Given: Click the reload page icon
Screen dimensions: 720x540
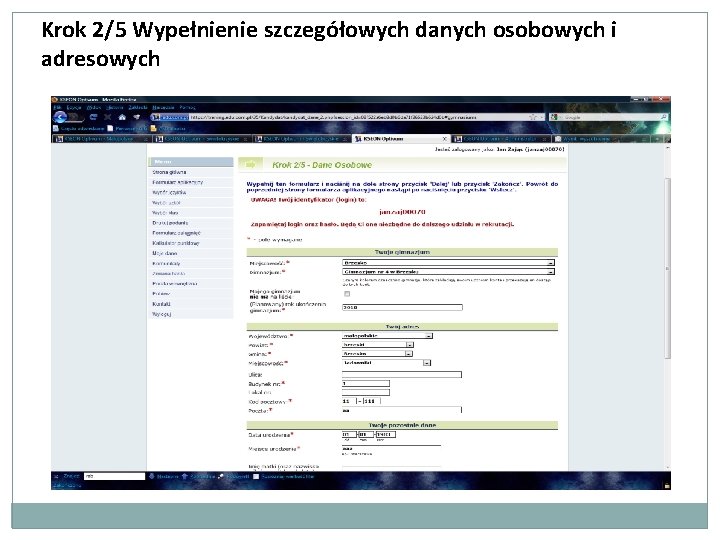Looking at the screenshot, I should [x=93, y=117].
